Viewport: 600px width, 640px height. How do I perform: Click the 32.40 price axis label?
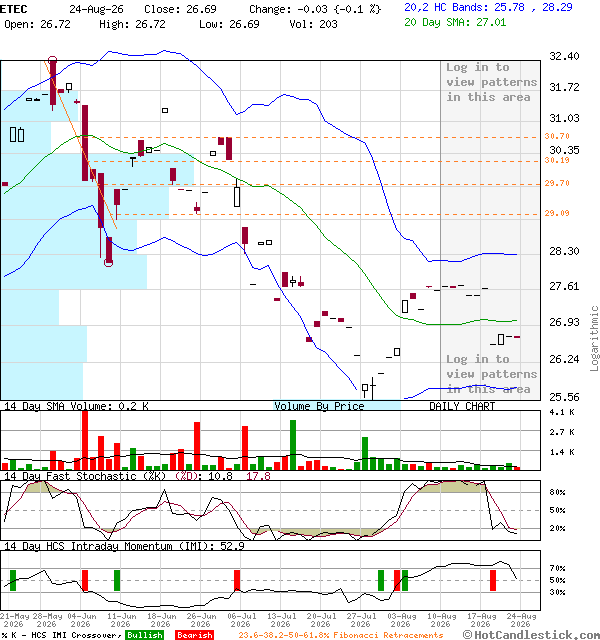tap(564, 56)
